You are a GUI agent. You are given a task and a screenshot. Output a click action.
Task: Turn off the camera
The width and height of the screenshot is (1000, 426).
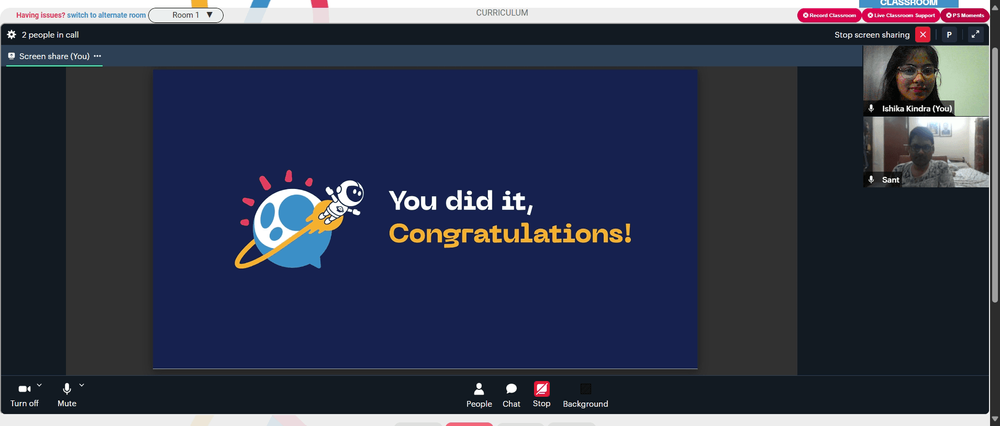(24, 395)
